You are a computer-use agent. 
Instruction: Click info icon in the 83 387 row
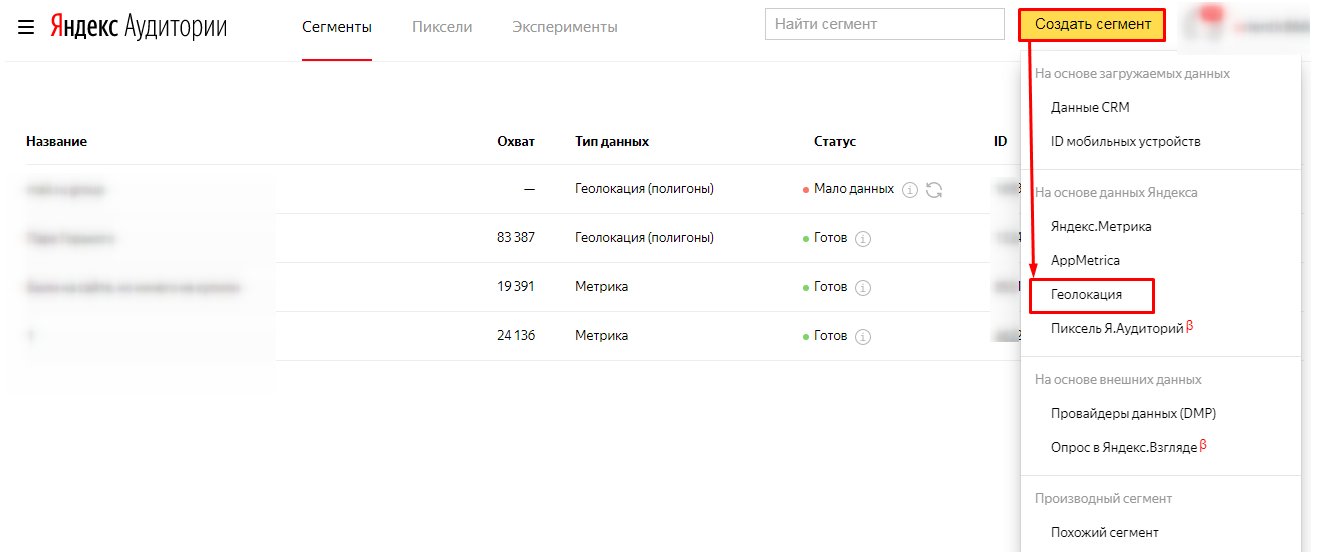pos(863,239)
